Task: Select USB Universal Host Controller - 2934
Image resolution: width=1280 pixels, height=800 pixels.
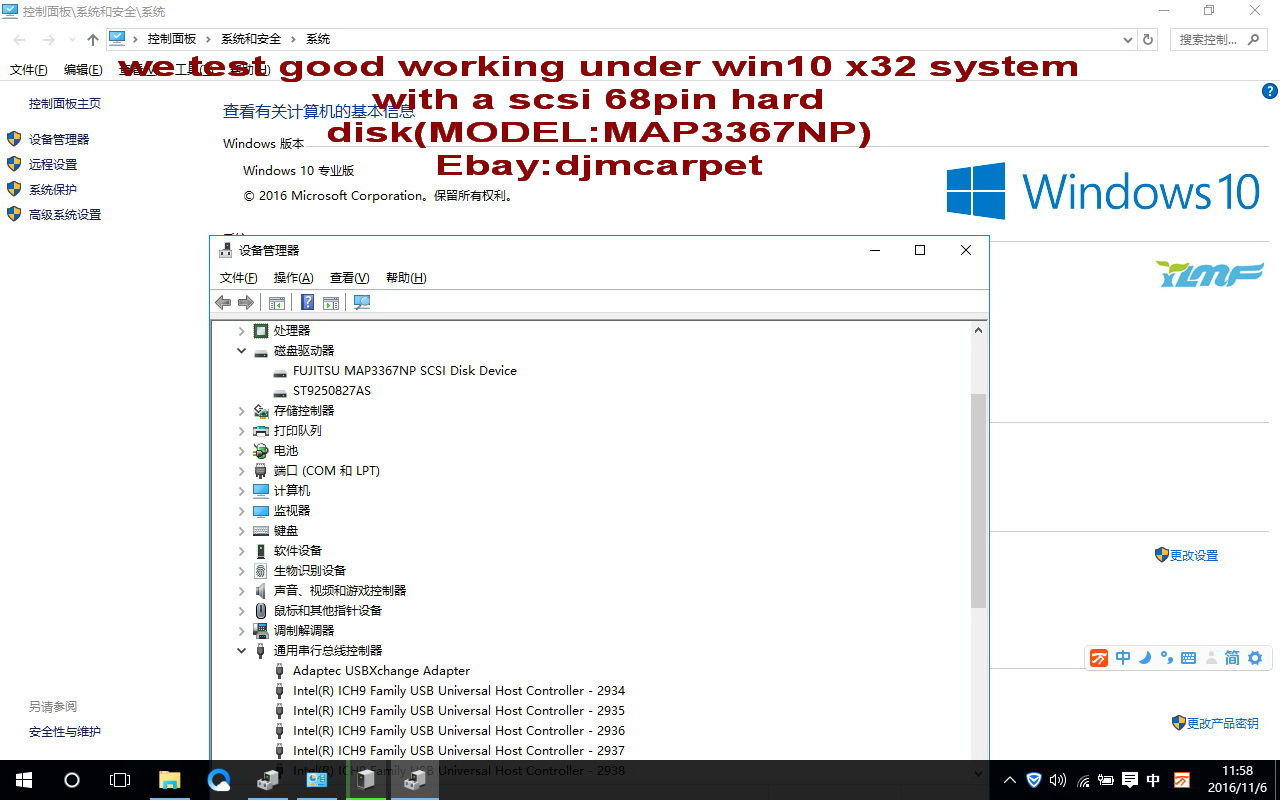Action: tap(459, 691)
